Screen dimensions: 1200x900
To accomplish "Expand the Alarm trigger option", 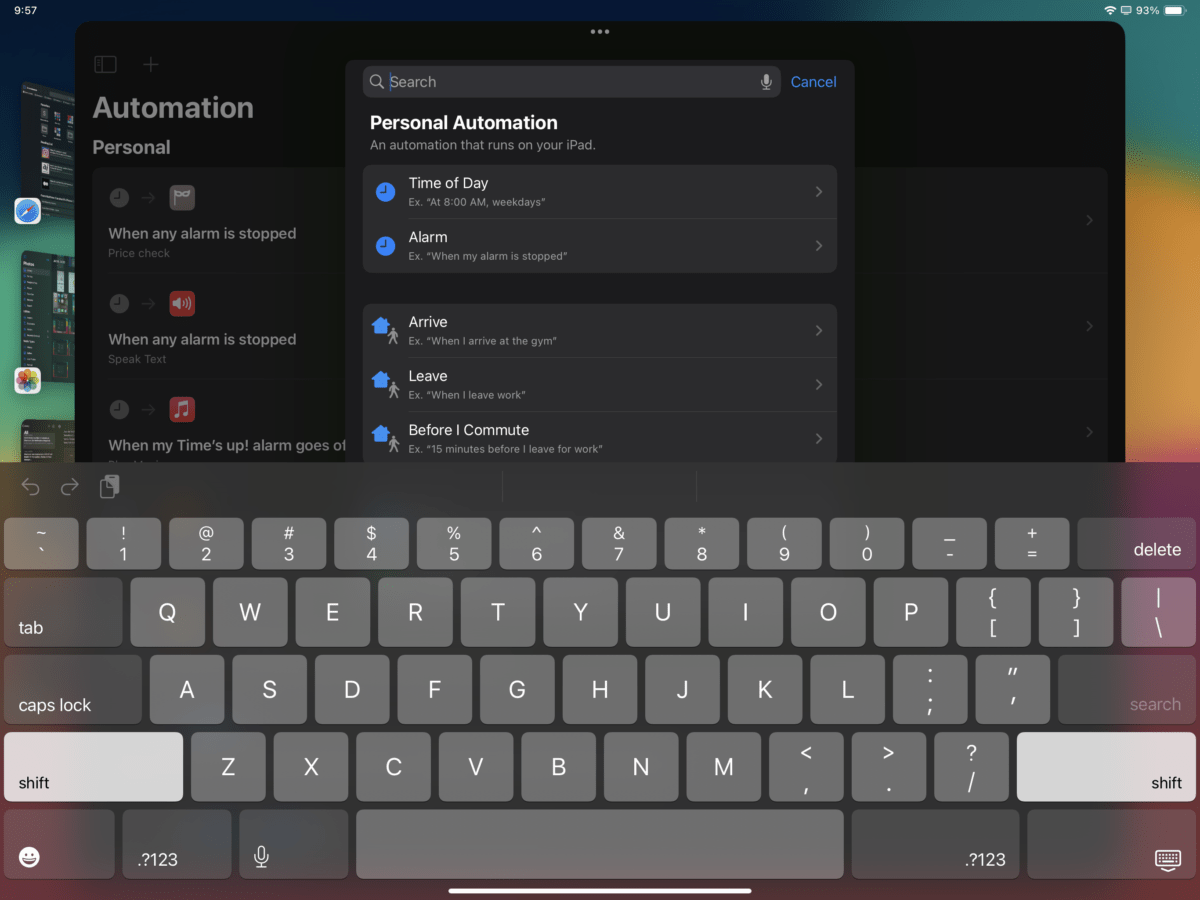I will point(600,245).
